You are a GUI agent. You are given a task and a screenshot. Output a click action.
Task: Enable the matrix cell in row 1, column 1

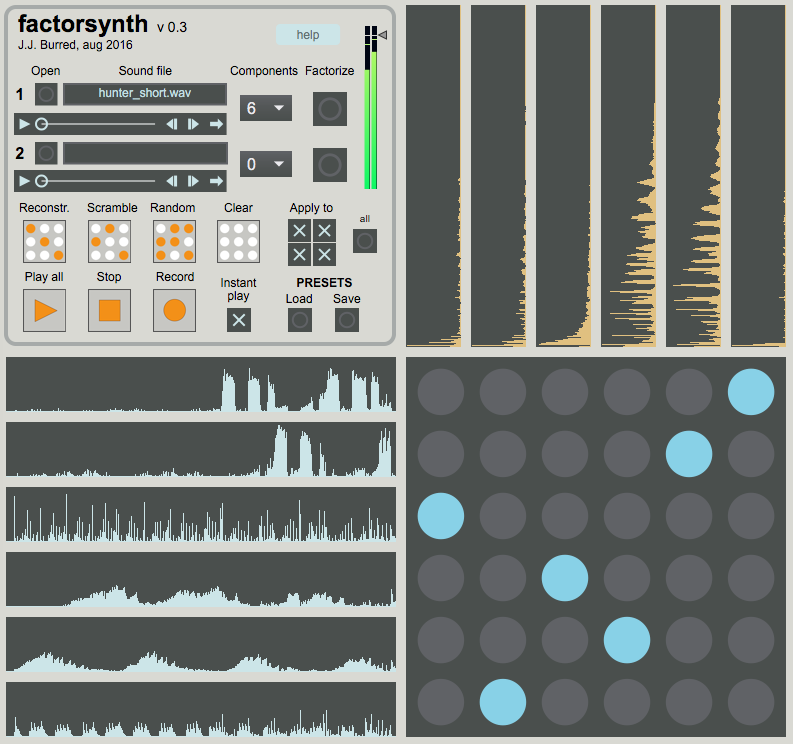[440, 392]
